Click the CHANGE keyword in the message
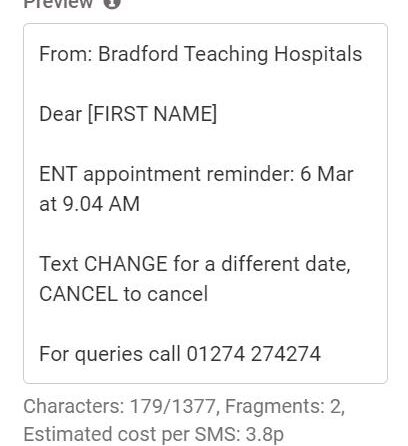 tap(125, 264)
